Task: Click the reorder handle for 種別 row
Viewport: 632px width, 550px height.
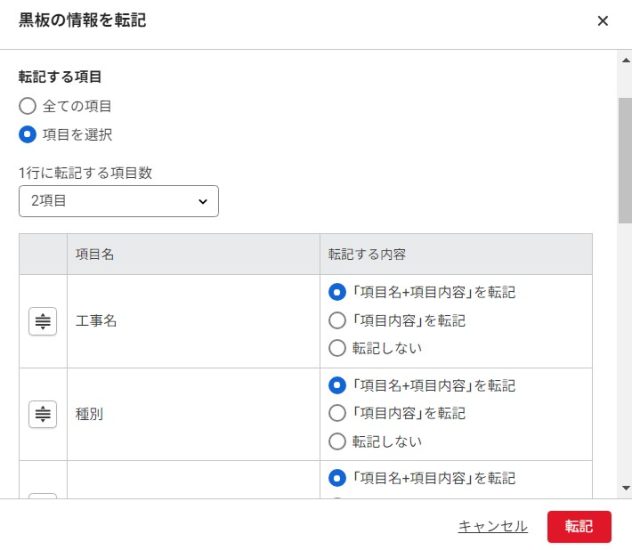Action: point(43,414)
